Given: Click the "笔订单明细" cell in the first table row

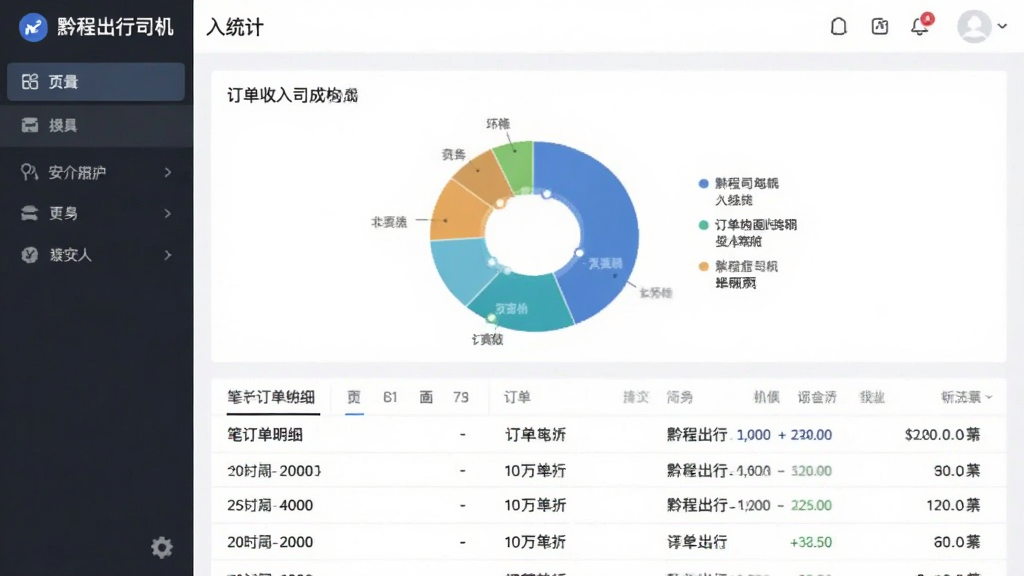Looking at the screenshot, I should 264,435.
